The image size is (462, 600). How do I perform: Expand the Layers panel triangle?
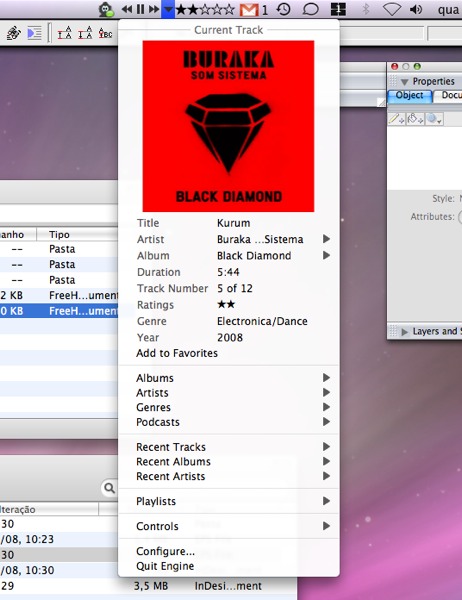point(404,332)
